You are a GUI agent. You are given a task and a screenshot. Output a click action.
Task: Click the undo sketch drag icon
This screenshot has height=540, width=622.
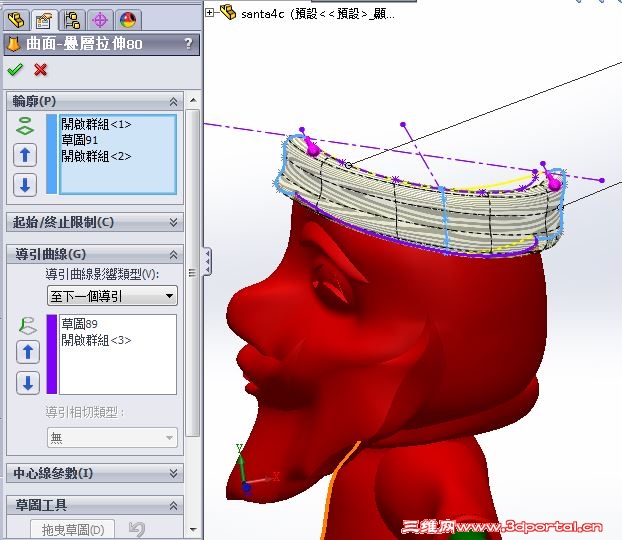point(137,529)
